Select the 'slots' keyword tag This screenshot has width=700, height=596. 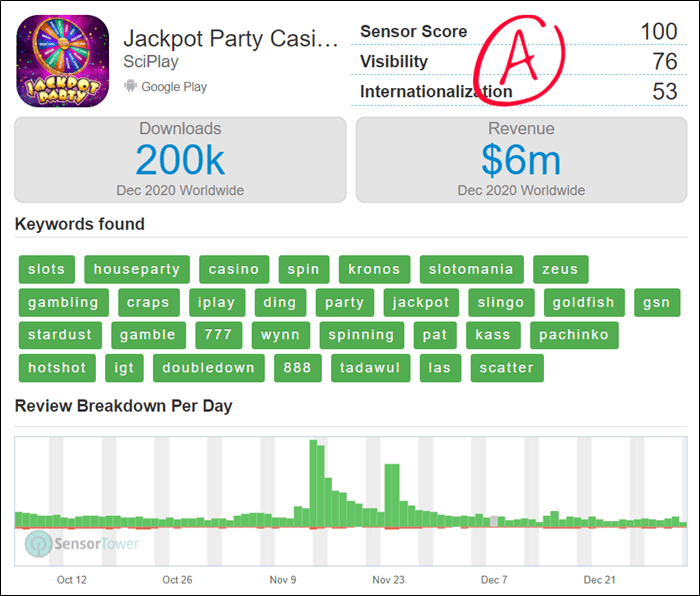[x=46, y=269]
